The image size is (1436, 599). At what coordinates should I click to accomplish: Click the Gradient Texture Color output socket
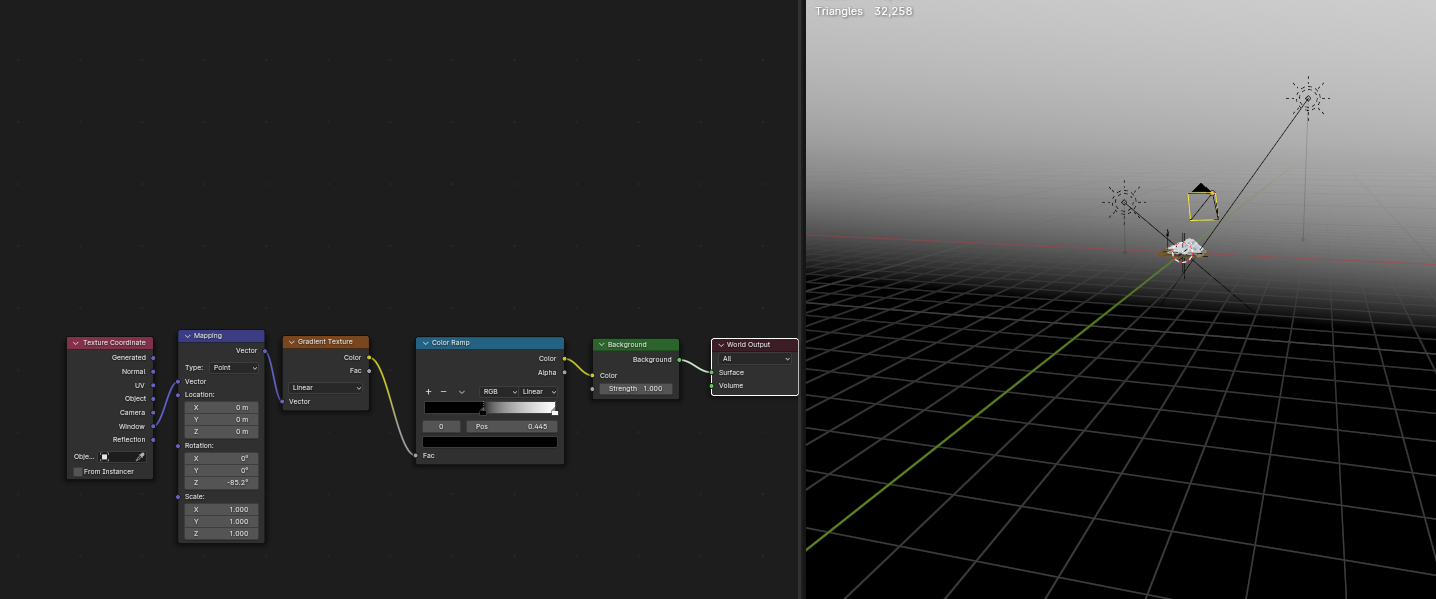click(x=369, y=357)
